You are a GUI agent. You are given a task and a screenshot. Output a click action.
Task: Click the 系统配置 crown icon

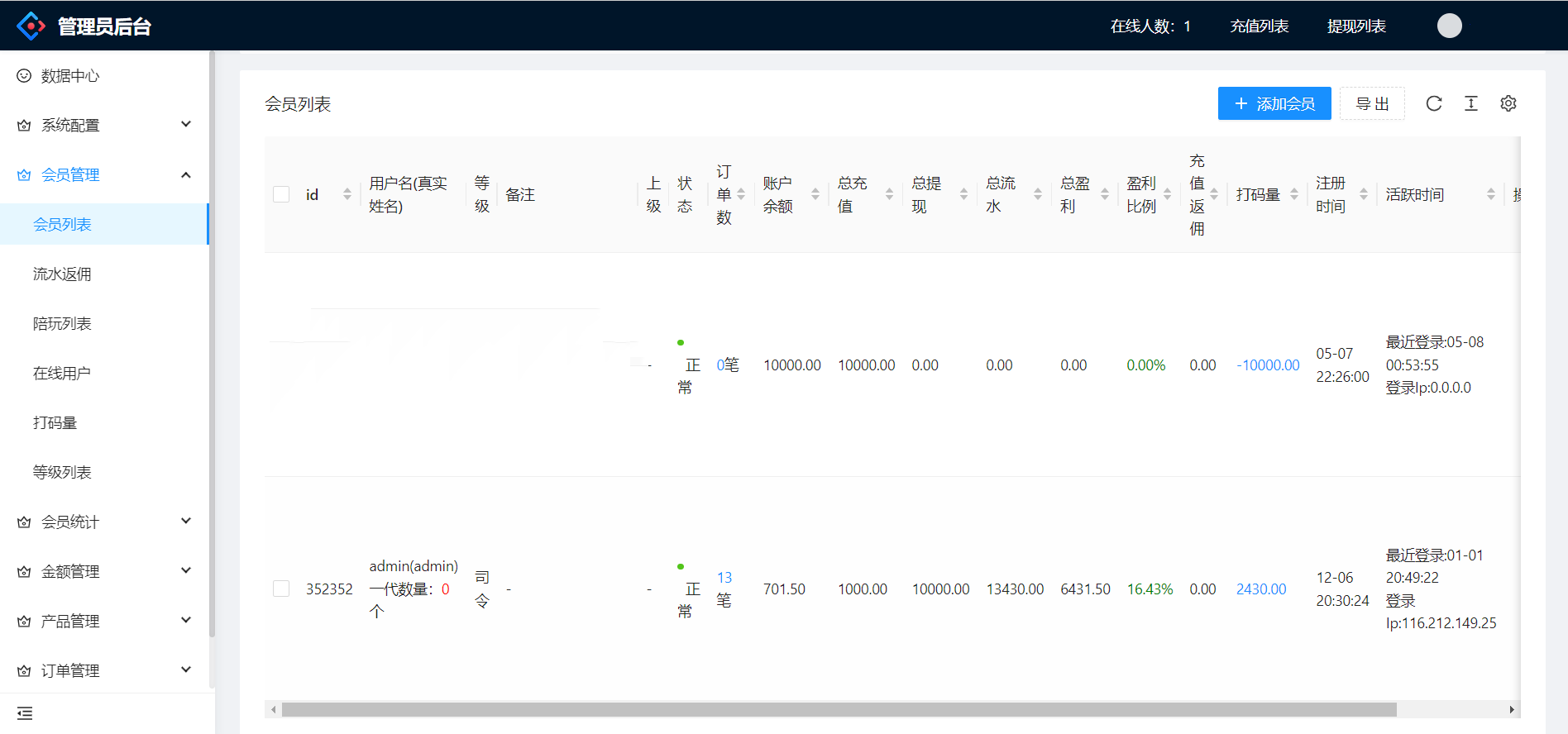coord(24,126)
